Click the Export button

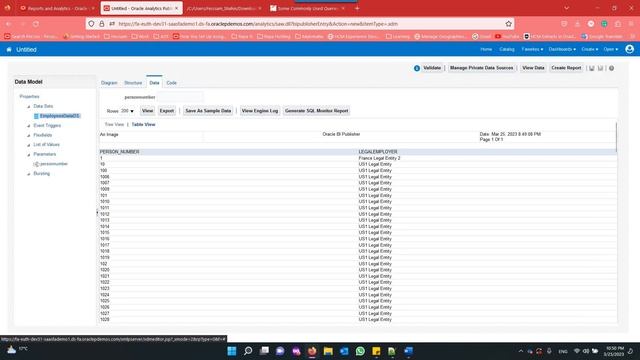point(167,111)
